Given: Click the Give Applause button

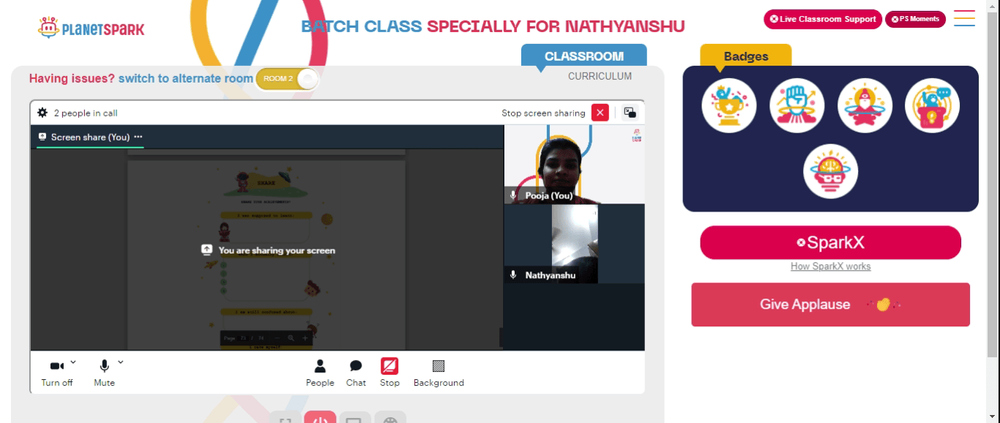Looking at the screenshot, I should (x=830, y=304).
